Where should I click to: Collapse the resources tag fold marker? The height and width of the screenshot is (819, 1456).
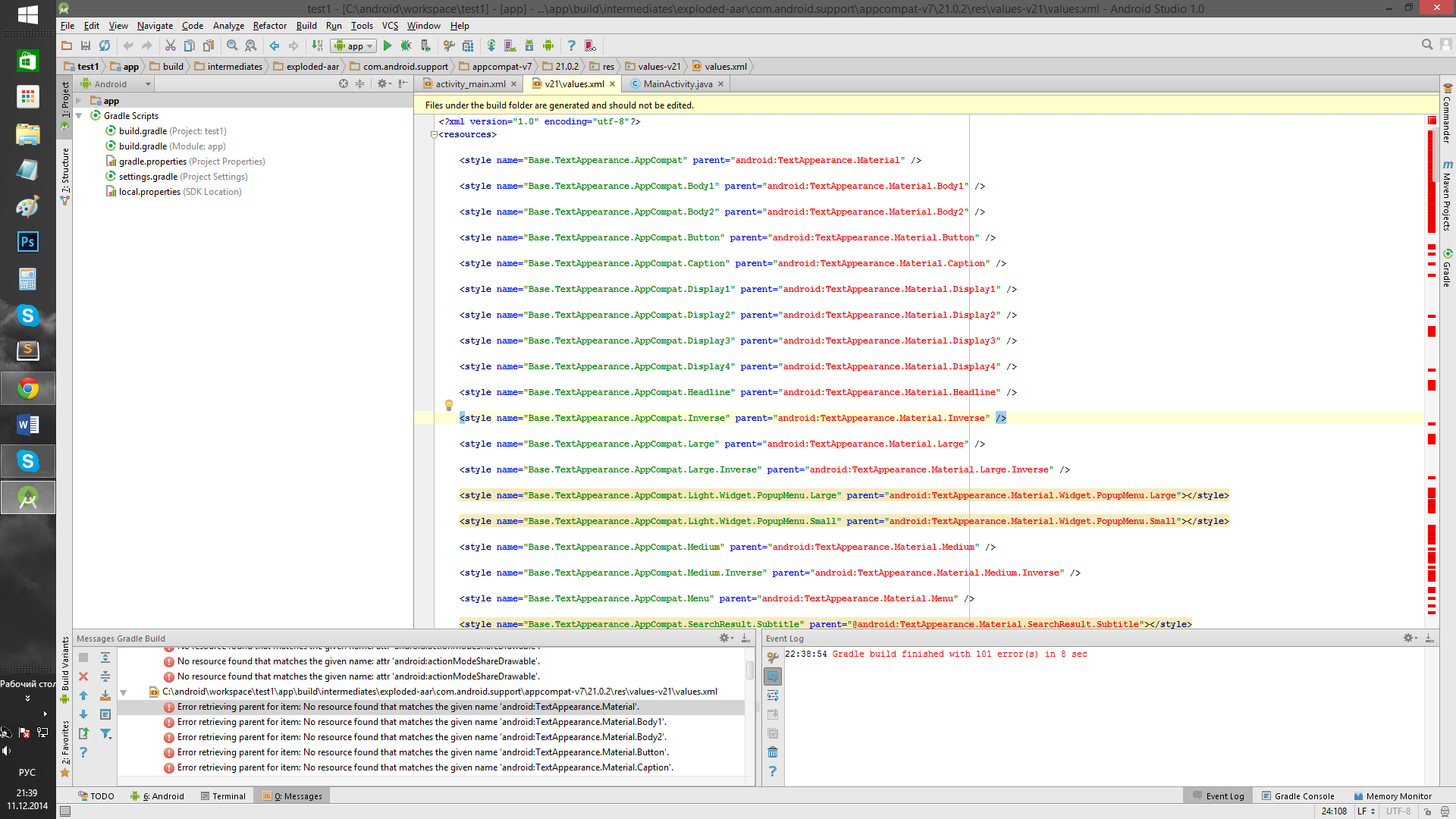coord(434,135)
